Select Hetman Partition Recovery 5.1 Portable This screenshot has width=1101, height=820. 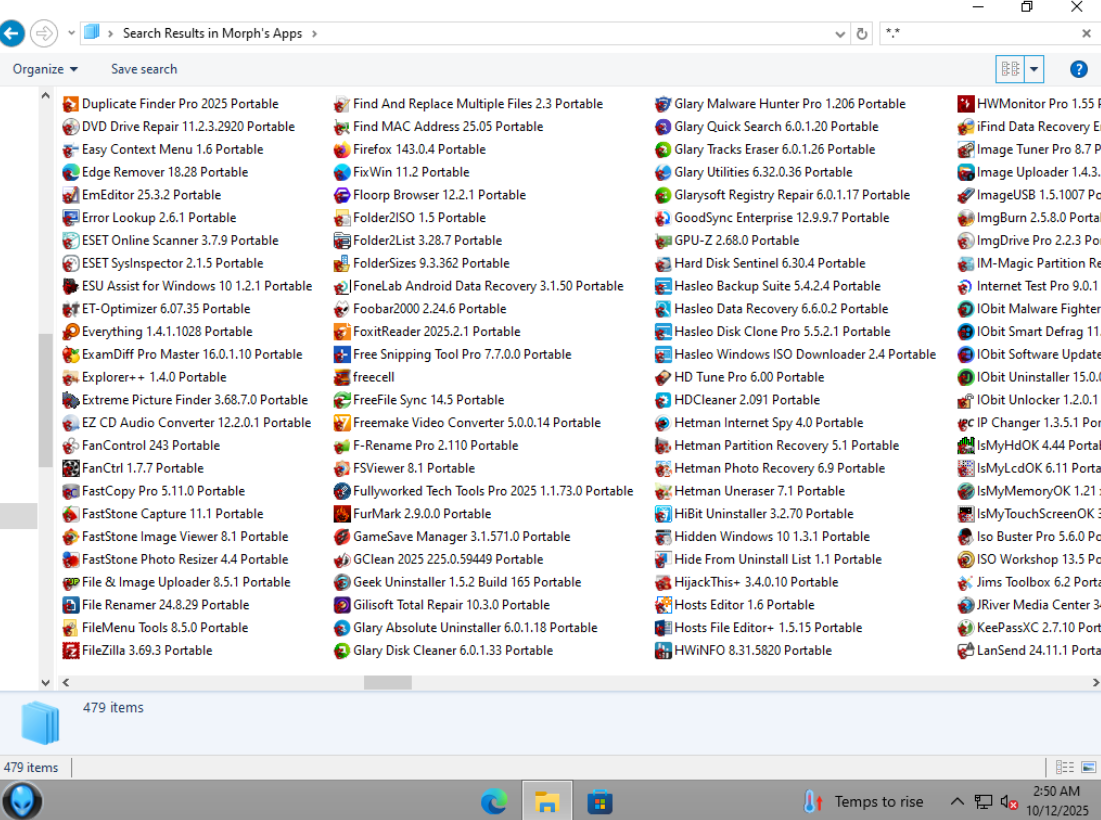click(x=777, y=446)
